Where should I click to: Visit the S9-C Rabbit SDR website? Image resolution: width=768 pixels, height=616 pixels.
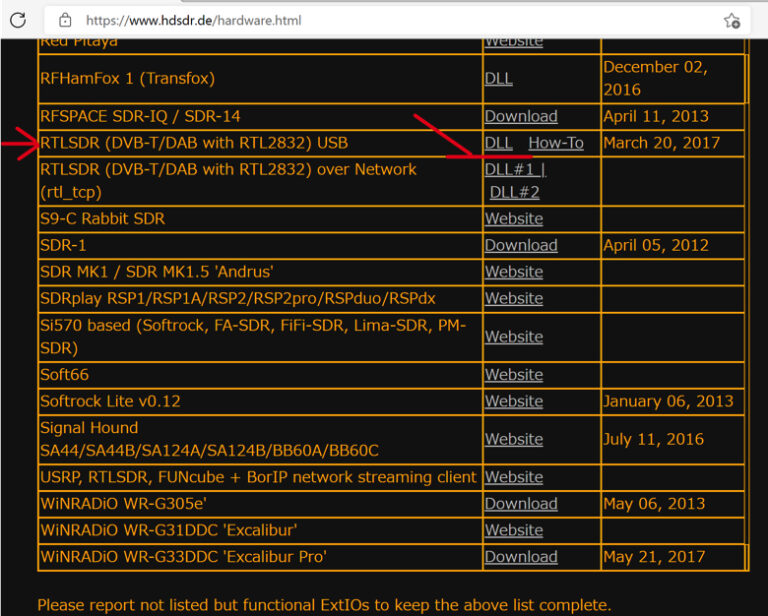pyautogui.click(x=513, y=219)
